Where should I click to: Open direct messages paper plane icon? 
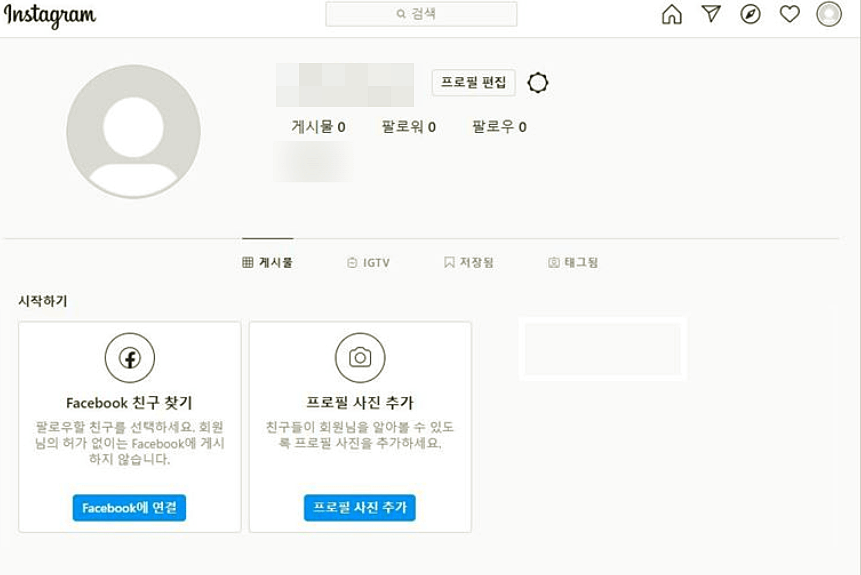click(711, 14)
